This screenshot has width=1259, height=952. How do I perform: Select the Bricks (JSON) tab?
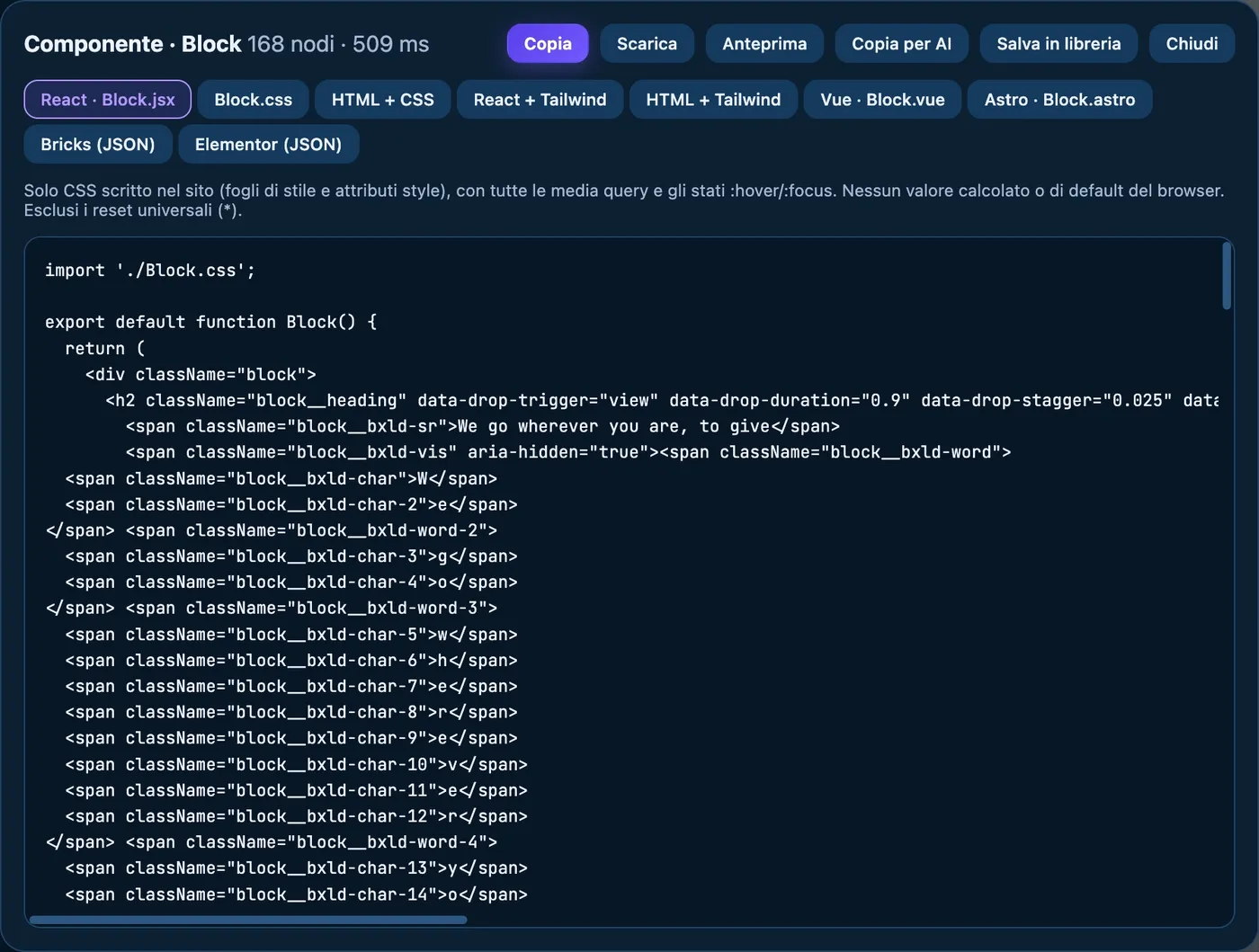(98, 144)
